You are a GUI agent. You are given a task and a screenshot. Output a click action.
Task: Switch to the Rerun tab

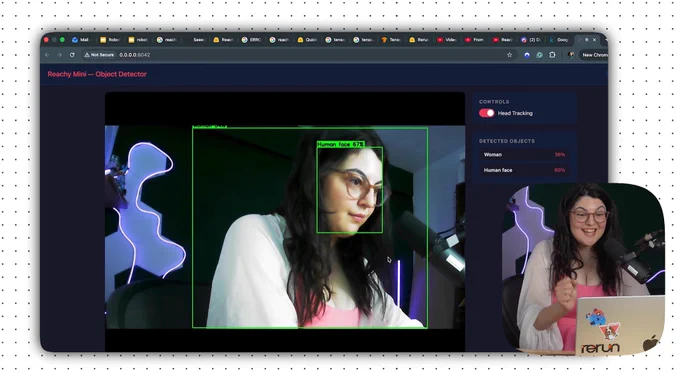[x=419, y=40]
